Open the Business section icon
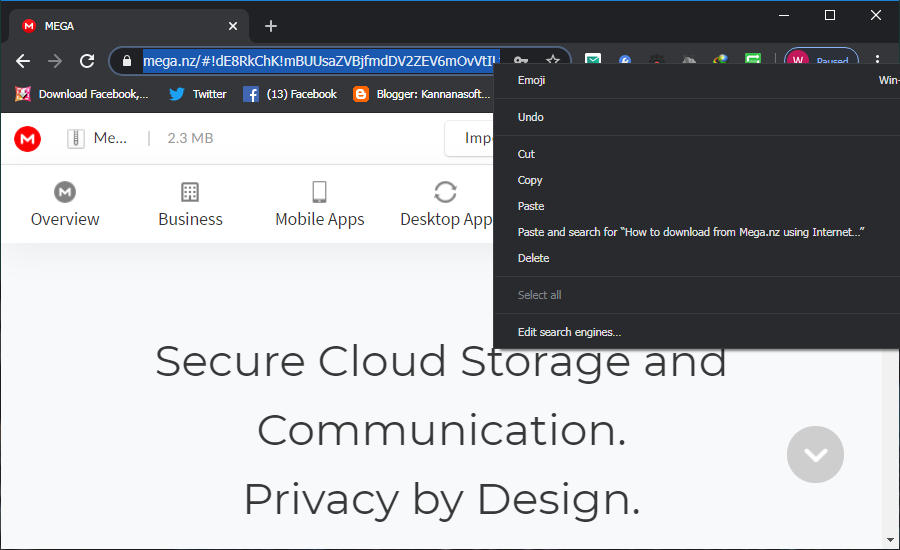The width and height of the screenshot is (900, 550). pos(190,192)
